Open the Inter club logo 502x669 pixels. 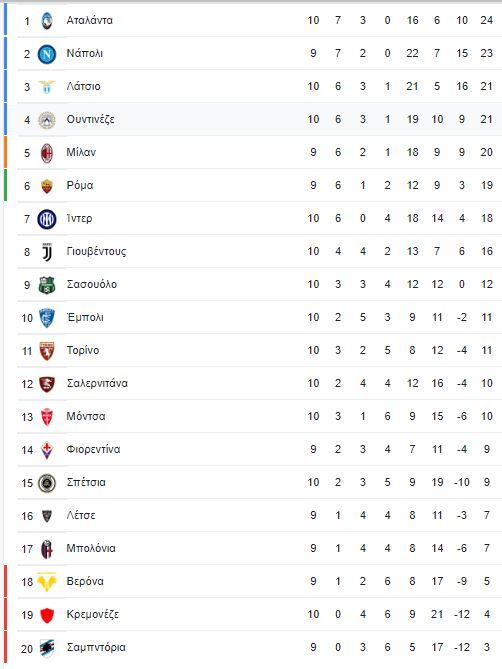coord(47,219)
